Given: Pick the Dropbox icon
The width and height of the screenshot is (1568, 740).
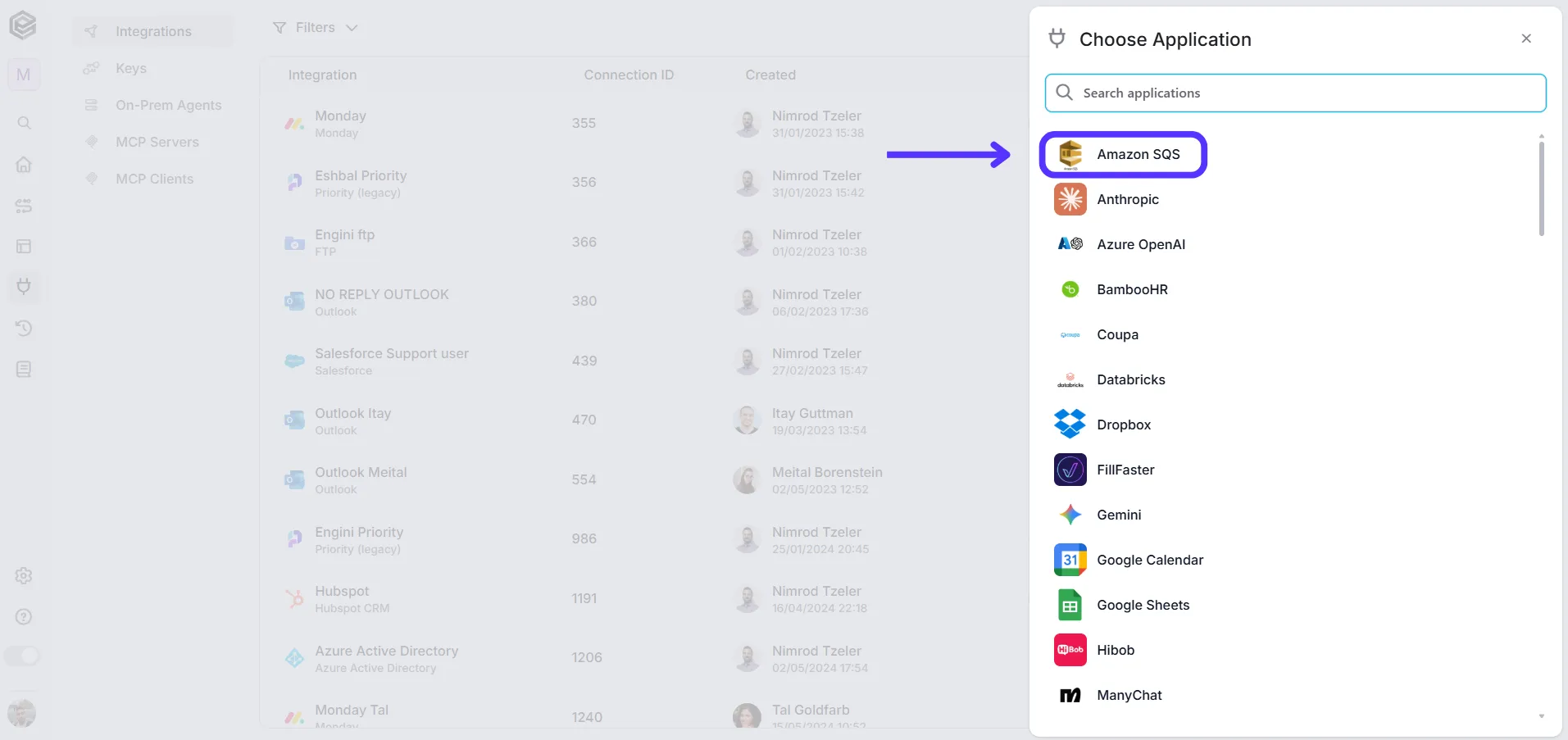Looking at the screenshot, I should coord(1070,424).
